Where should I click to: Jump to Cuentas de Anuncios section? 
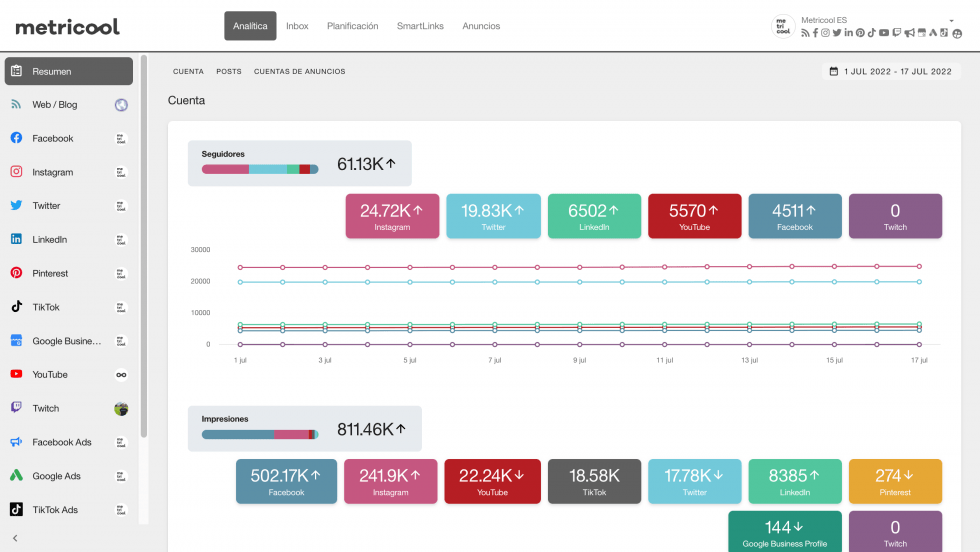coord(299,72)
